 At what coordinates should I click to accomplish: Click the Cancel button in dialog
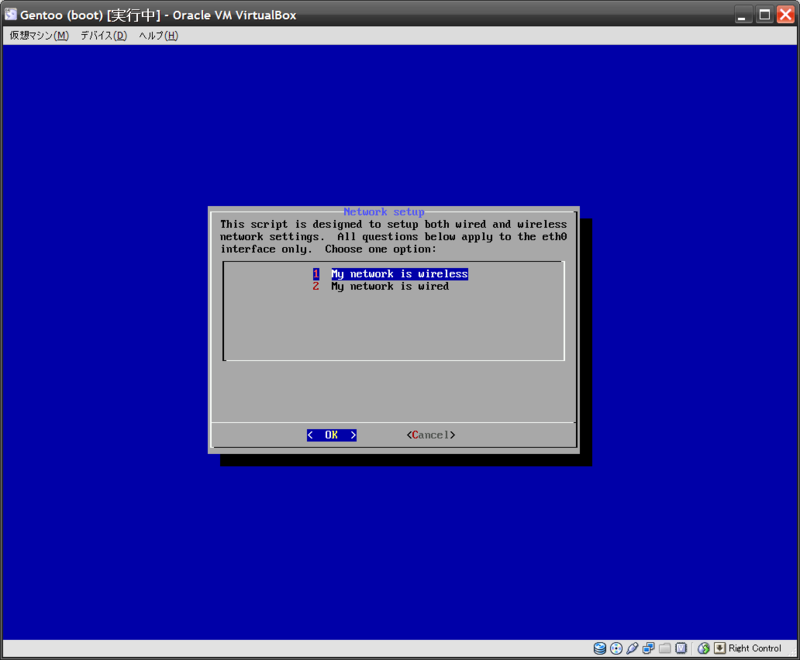pyautogui.click(x=431, y=435)
